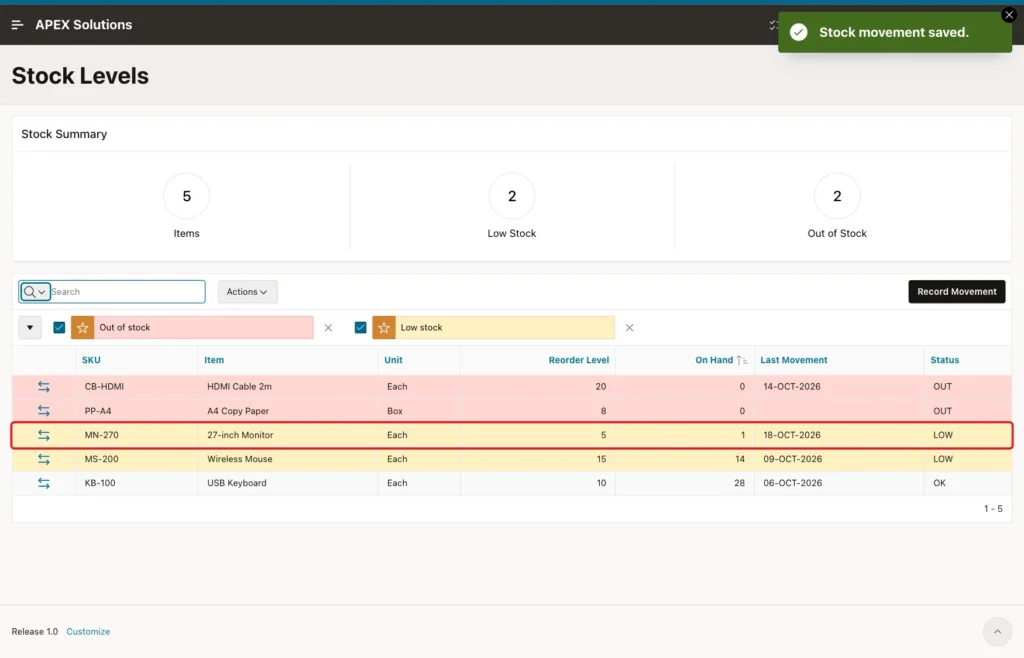This screenshot has height=658, width=1024.
Task: Uncheck the Low stock highlight checkbox
Action: click(x=360, y=328)
